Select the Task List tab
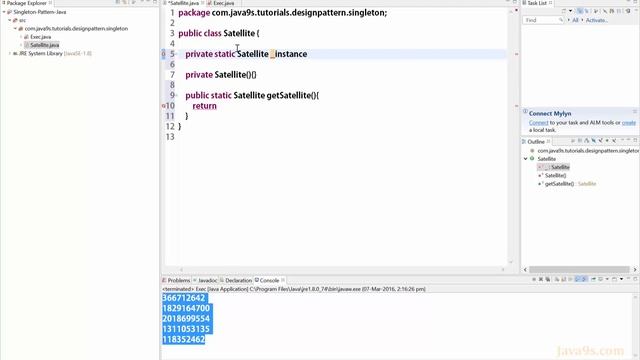Viewport: 640px width, 360px height. [536, 3]
